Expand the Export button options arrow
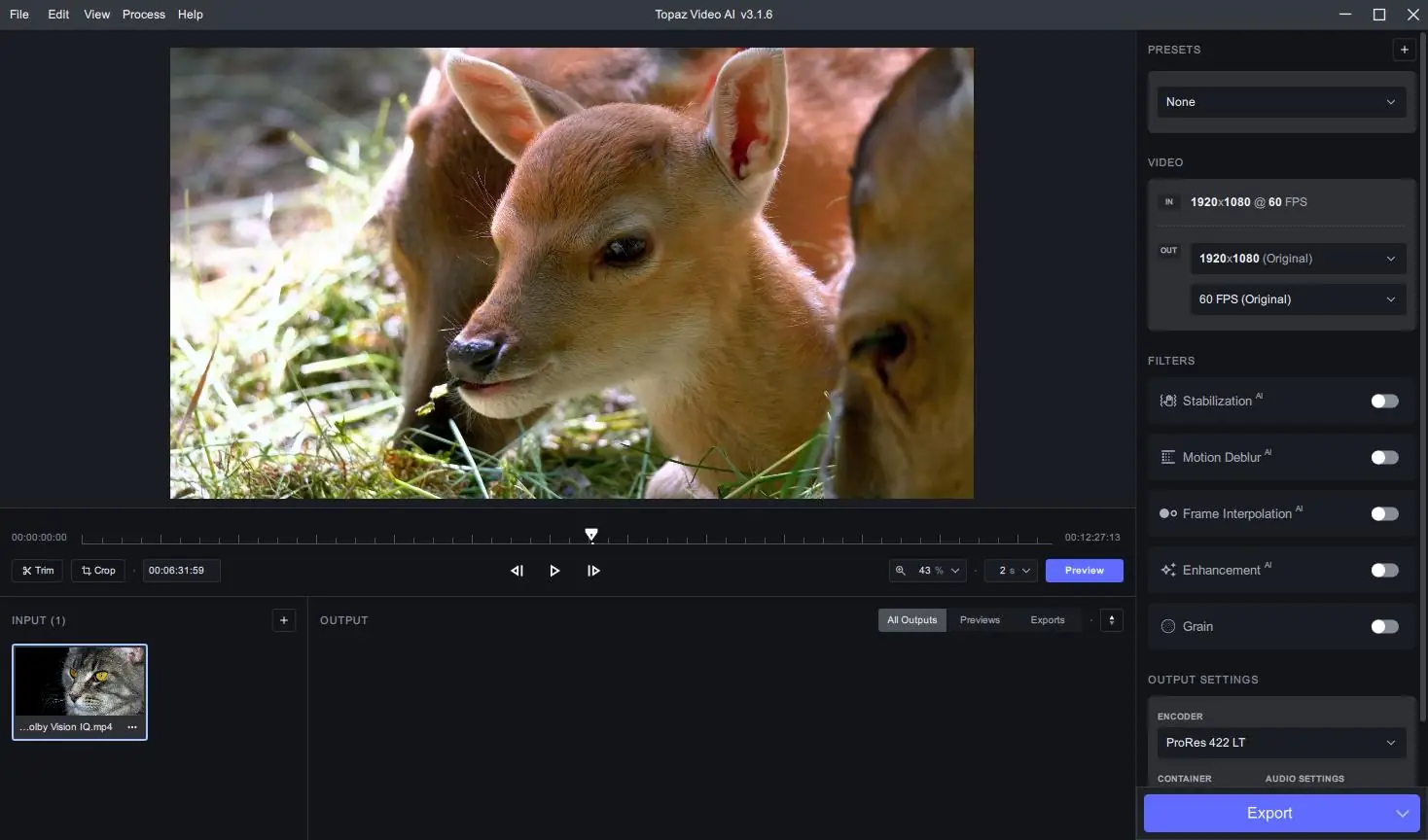1428x840 pixels. pos(1402,814)
